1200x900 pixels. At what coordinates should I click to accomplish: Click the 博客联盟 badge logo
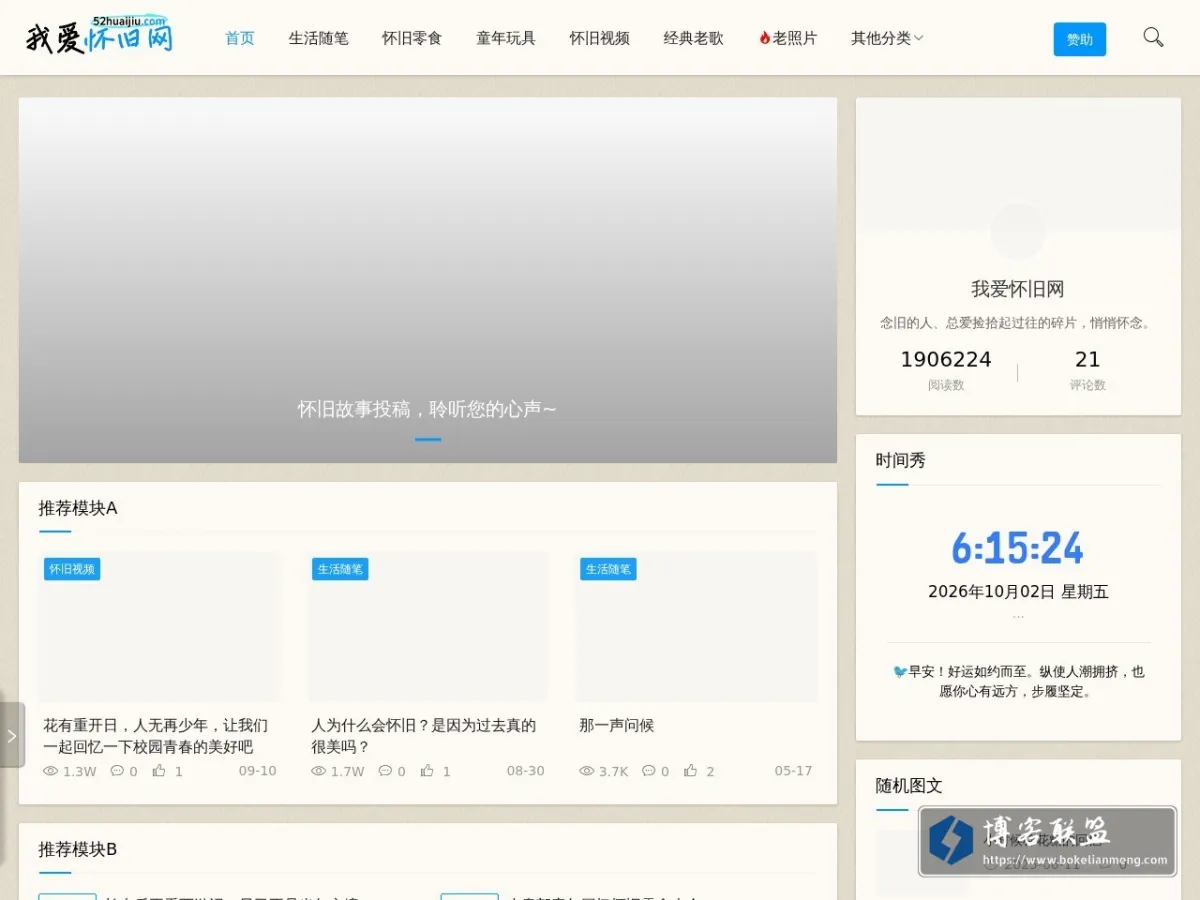pyautogui.click(x=1048, y=841)
